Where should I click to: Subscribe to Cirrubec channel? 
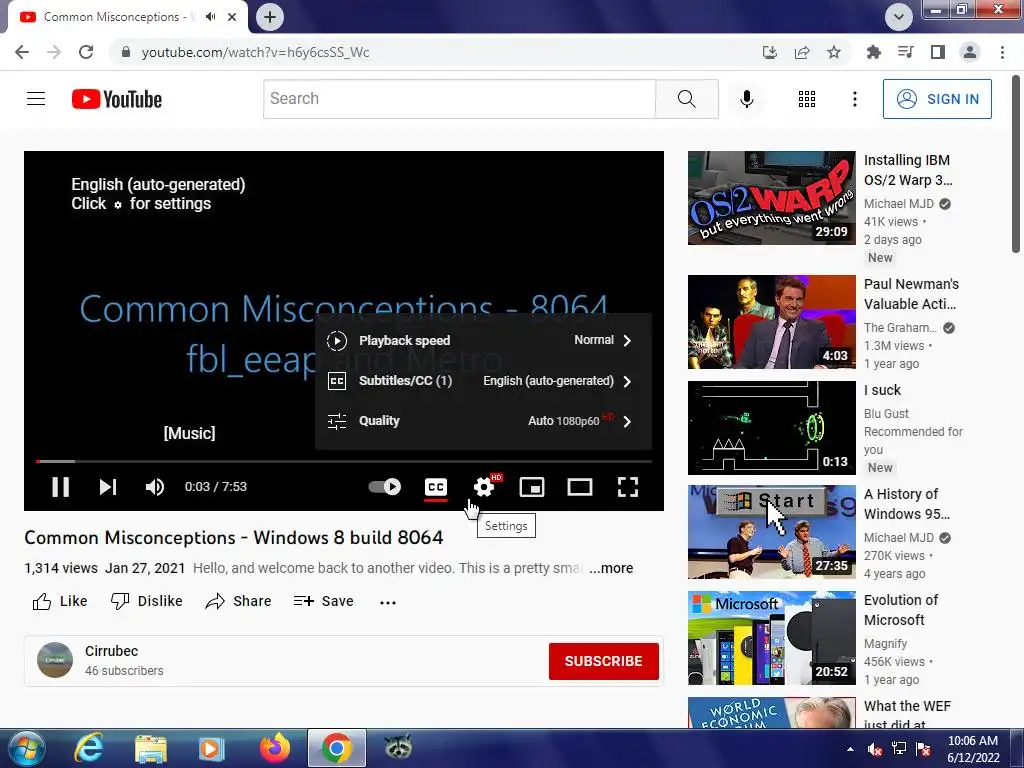[x=603, y=661]
